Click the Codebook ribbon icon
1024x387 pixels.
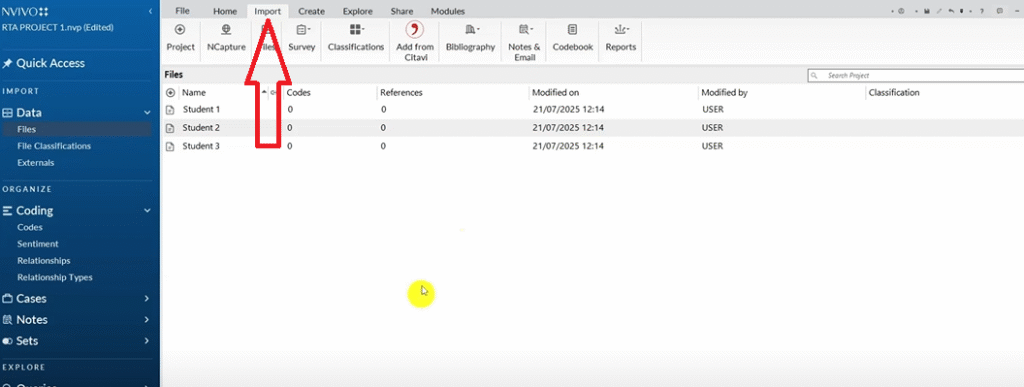click(572, 29)
